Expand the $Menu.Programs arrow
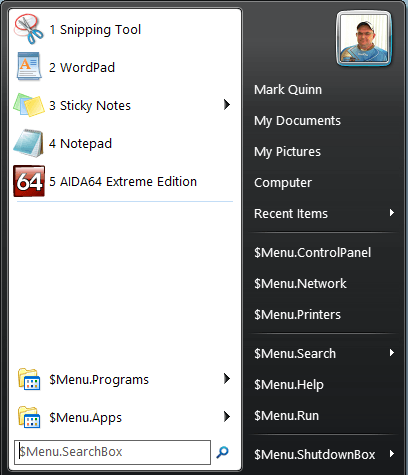The width and height of the screenshot is (408, 475). 227,379
